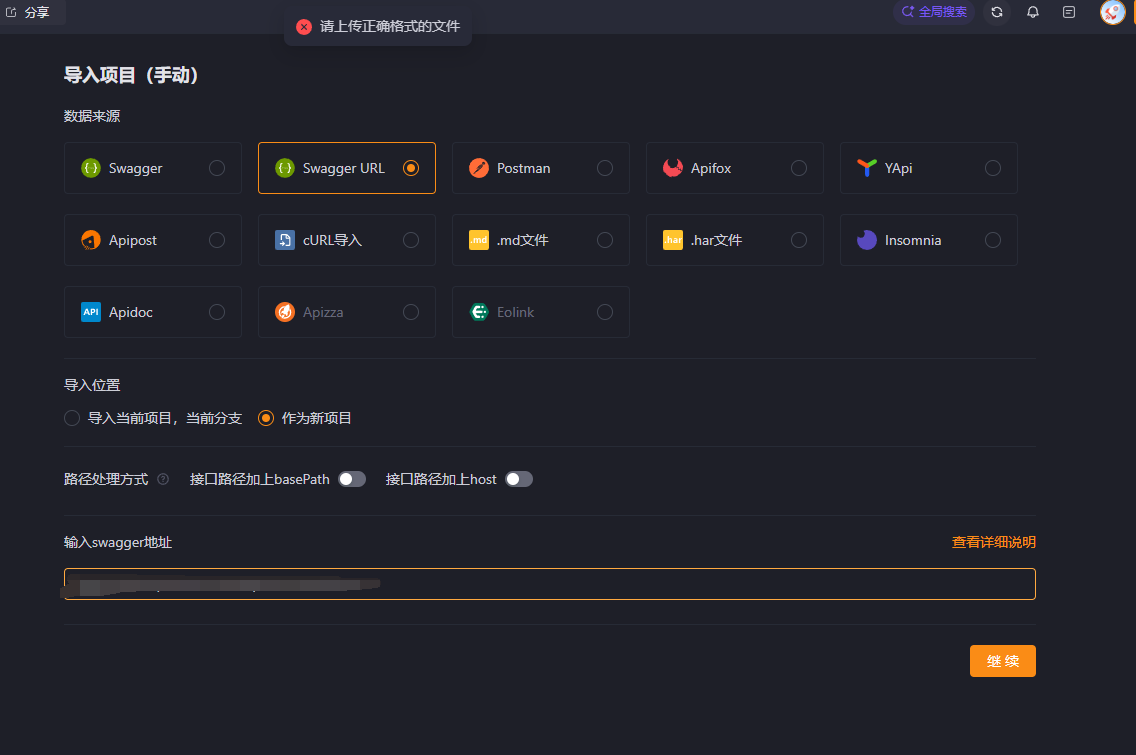The width and height of the screenshot is (1136, 755).
Task: Click the help icon beside 路径处理方式
Action: 163,479
